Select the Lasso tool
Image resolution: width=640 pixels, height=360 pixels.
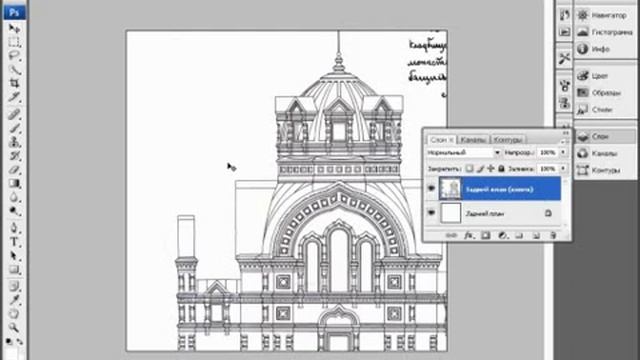tap(15, 56)
